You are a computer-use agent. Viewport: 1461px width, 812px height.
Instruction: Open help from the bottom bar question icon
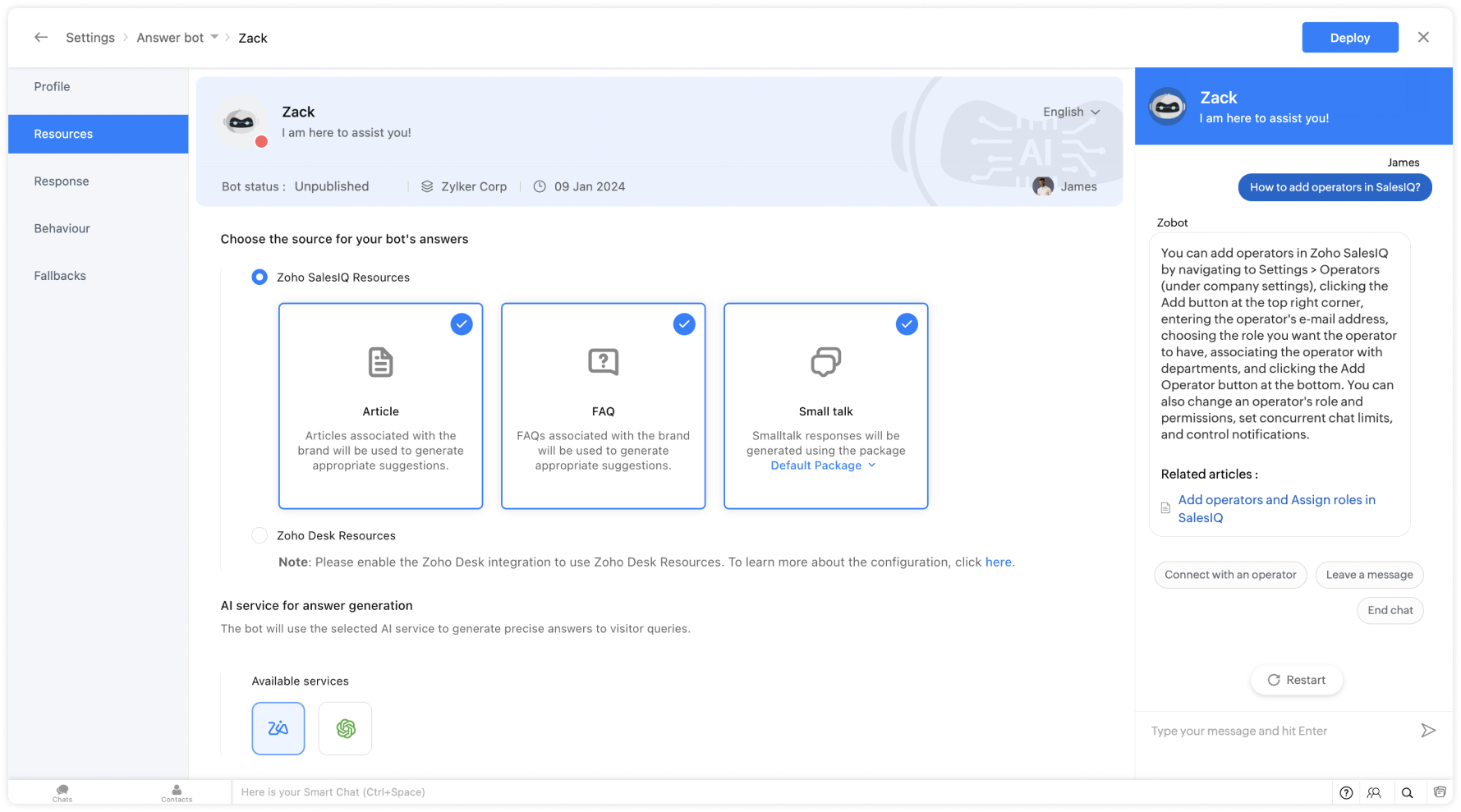tap(1346, 792)
